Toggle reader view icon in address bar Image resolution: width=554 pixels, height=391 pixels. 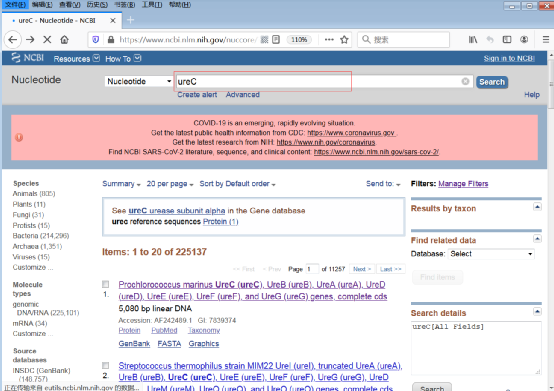pyautogui.click(x=276, y=40)
